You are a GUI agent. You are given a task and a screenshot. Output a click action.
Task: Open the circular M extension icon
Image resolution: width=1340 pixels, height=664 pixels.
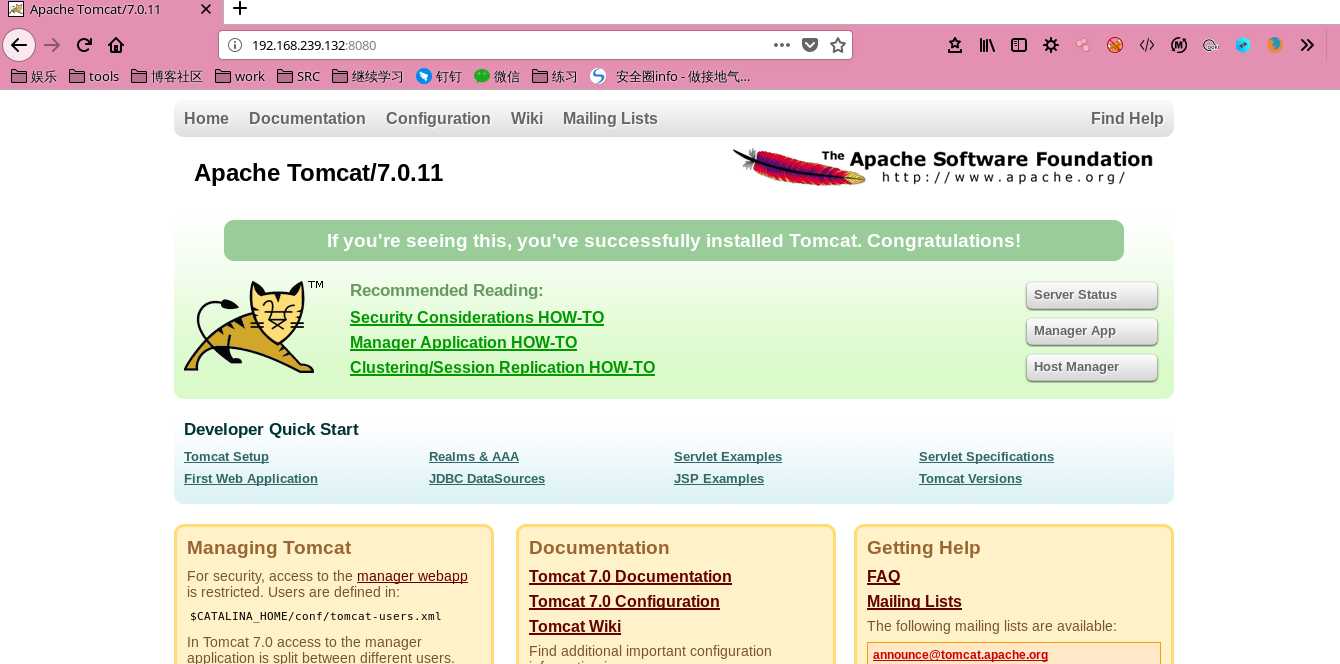point(1179,45)
